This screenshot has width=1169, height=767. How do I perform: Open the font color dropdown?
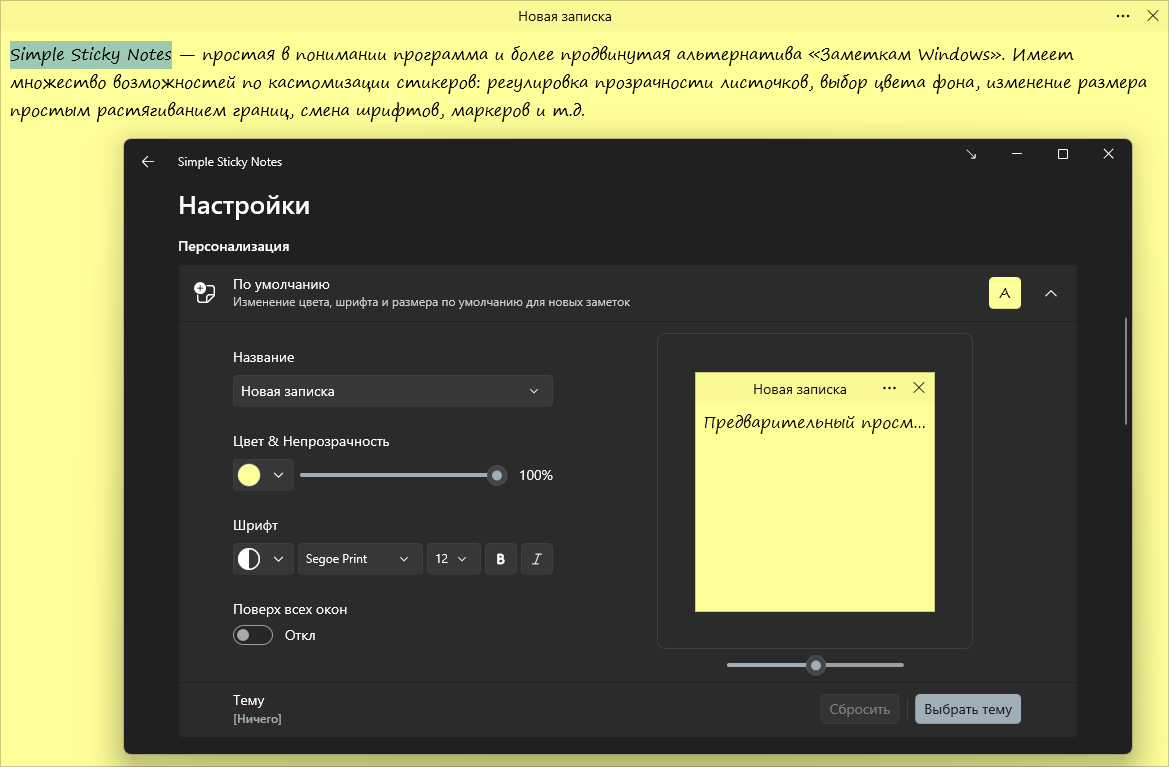pyautogui.click(x=263, y=559)
